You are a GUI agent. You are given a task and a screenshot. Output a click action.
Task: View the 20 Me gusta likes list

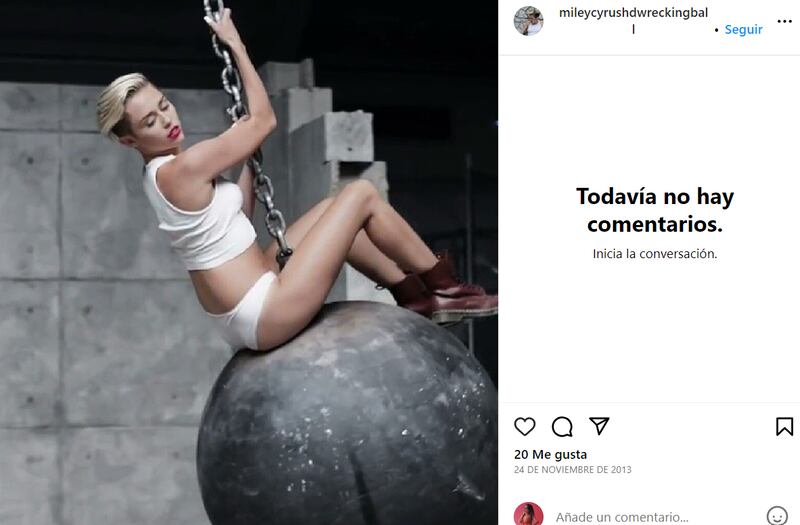pos(551,454)
